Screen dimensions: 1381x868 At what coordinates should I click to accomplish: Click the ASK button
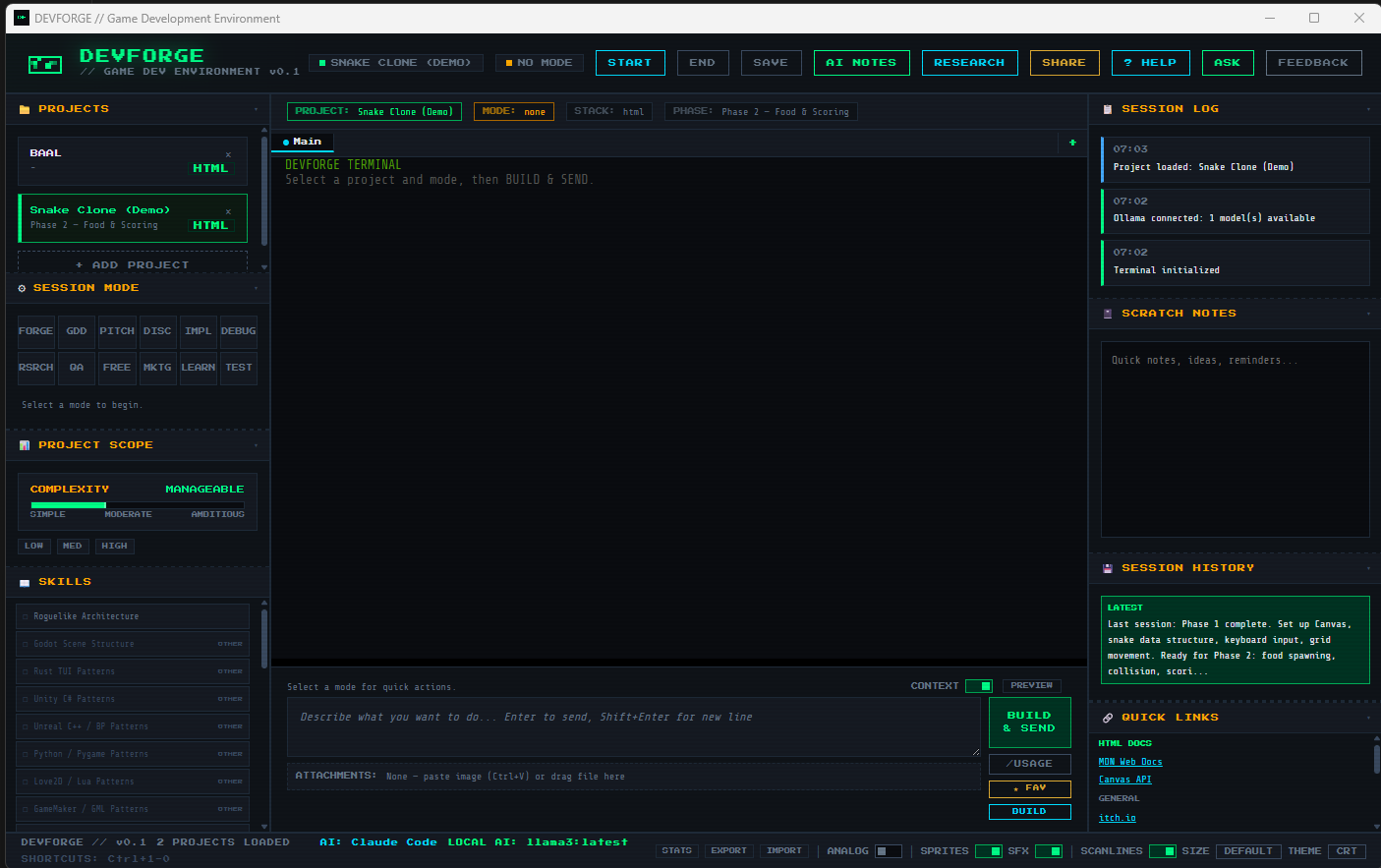[1228, 63]
